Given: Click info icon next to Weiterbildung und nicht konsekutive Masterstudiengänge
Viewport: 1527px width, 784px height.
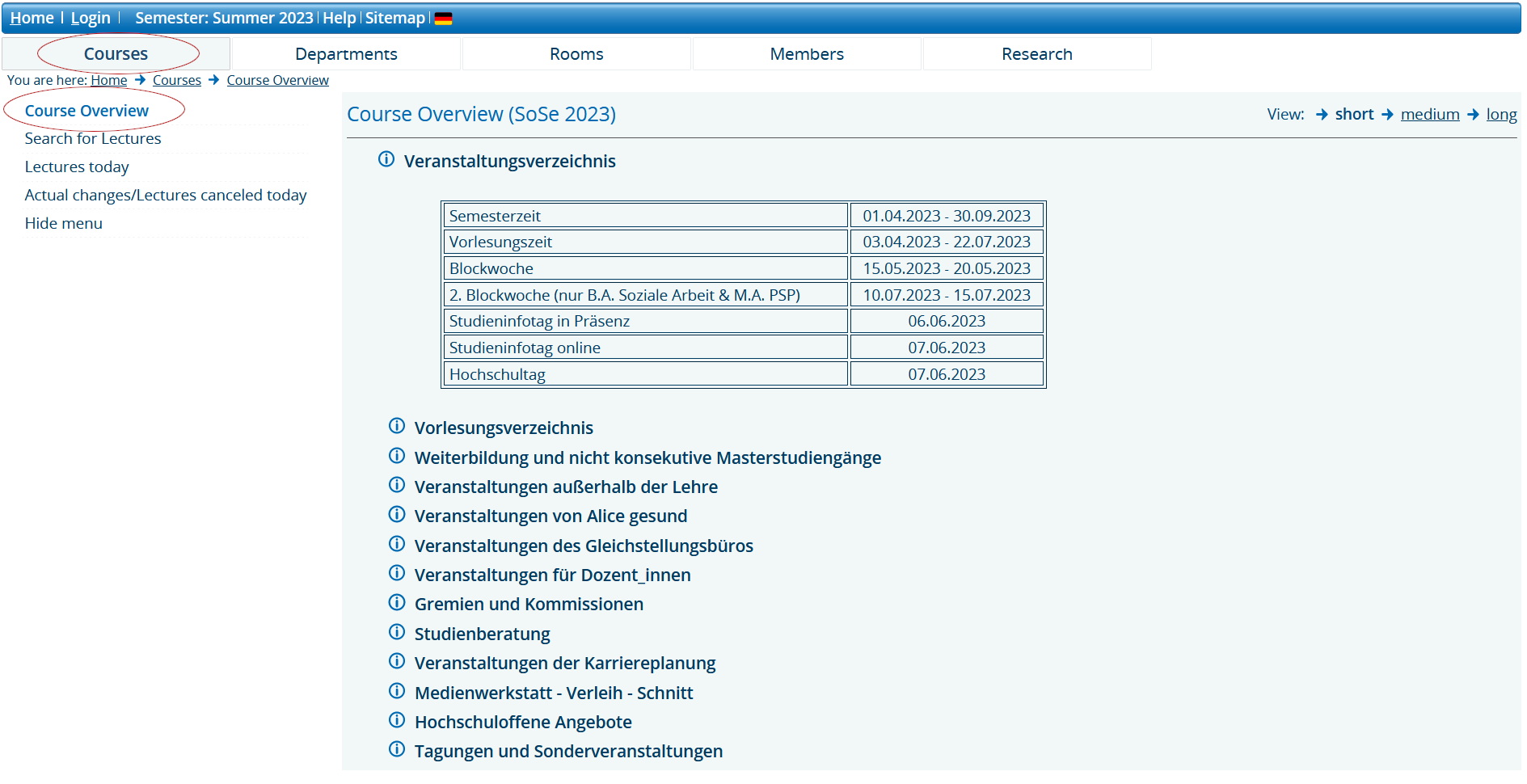Looking at the screenshot, I should [397, 456].
